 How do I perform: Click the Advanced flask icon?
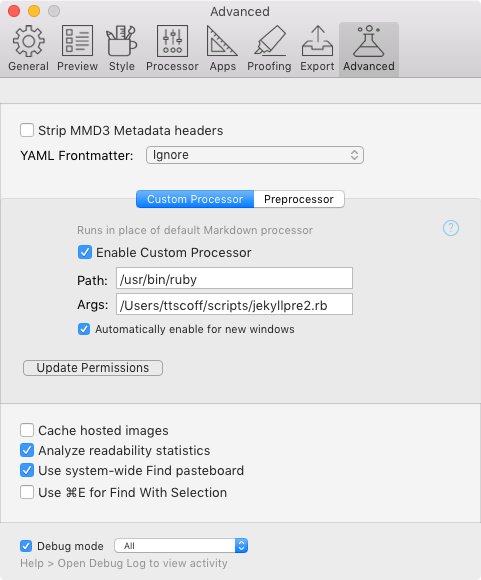click(369, 41)
